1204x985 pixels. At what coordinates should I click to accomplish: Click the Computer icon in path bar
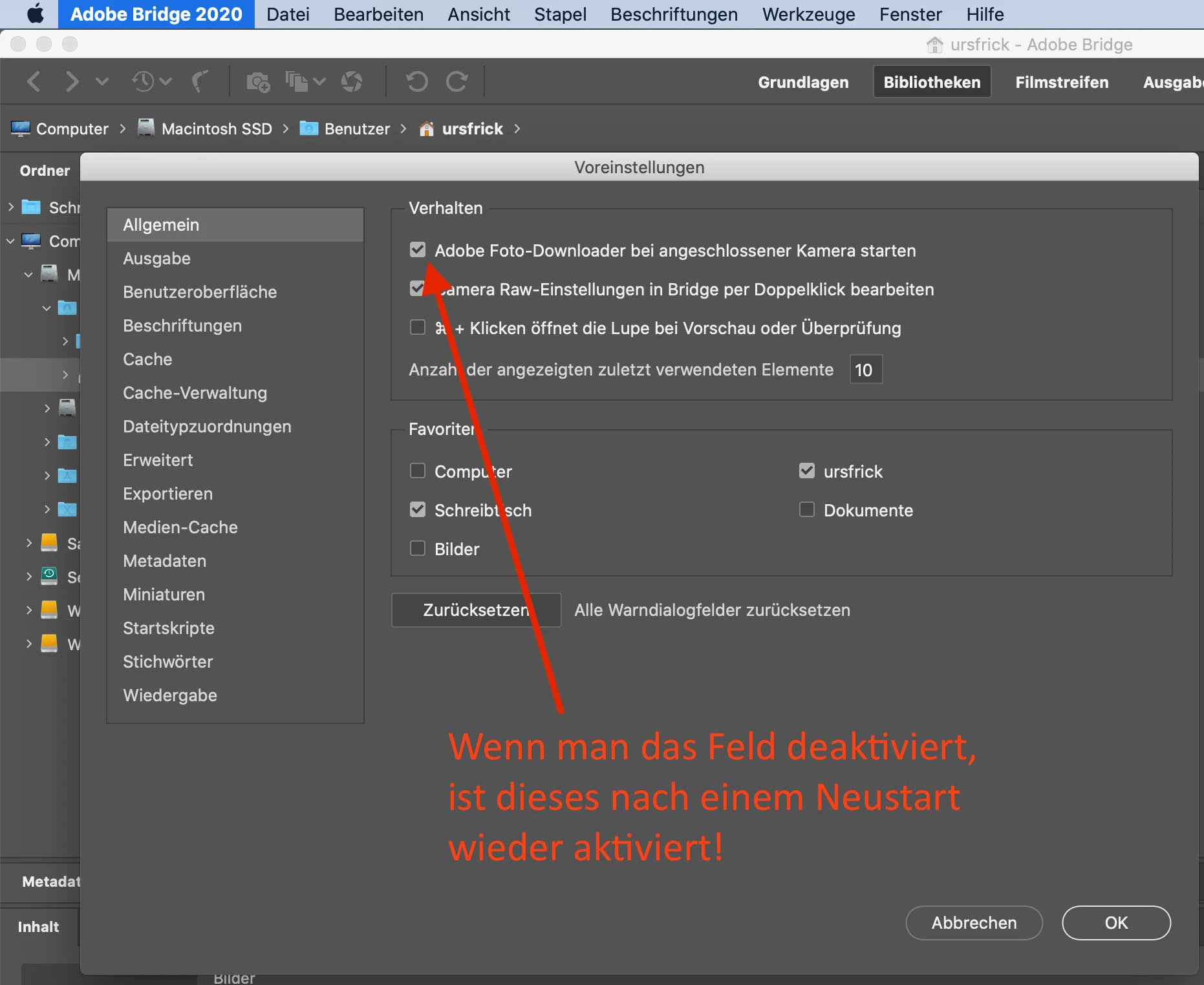click(x=21, y=128)
